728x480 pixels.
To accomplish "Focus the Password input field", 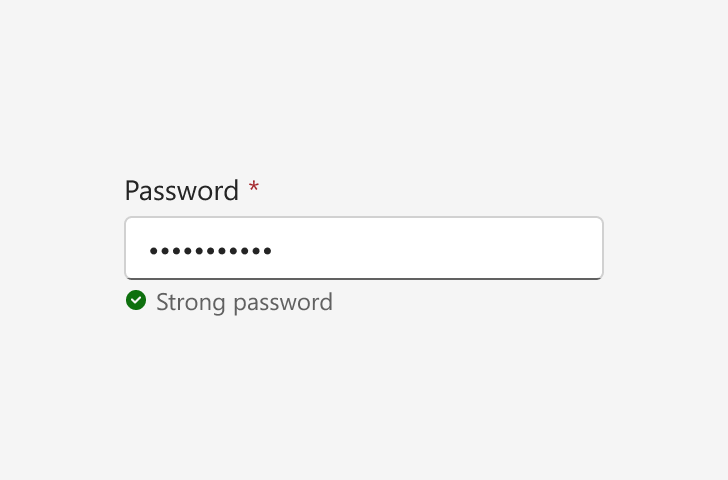I will coord(364,248).
